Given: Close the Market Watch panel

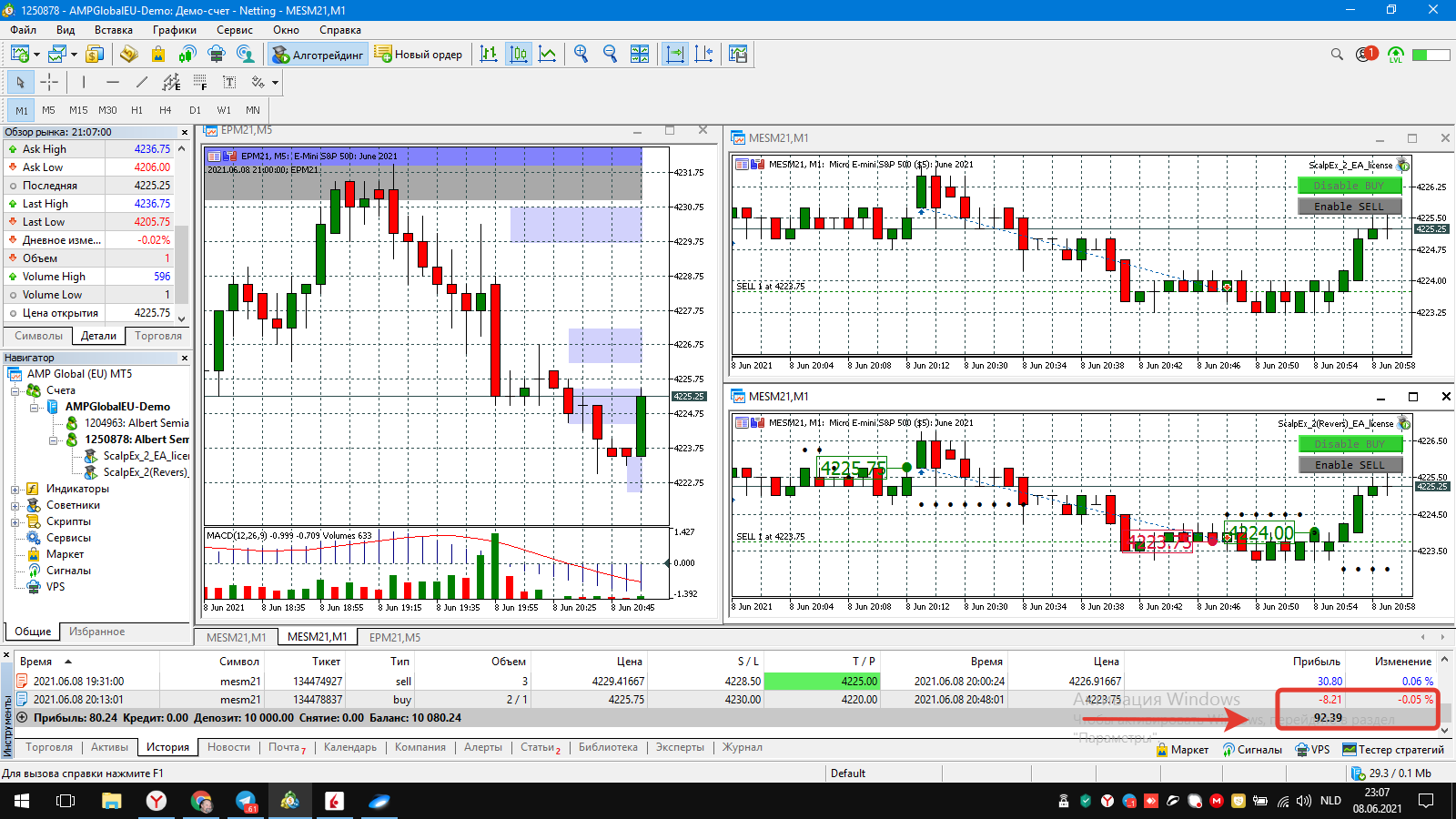Looking at the screenshot, I should click(x=185, y=132).
